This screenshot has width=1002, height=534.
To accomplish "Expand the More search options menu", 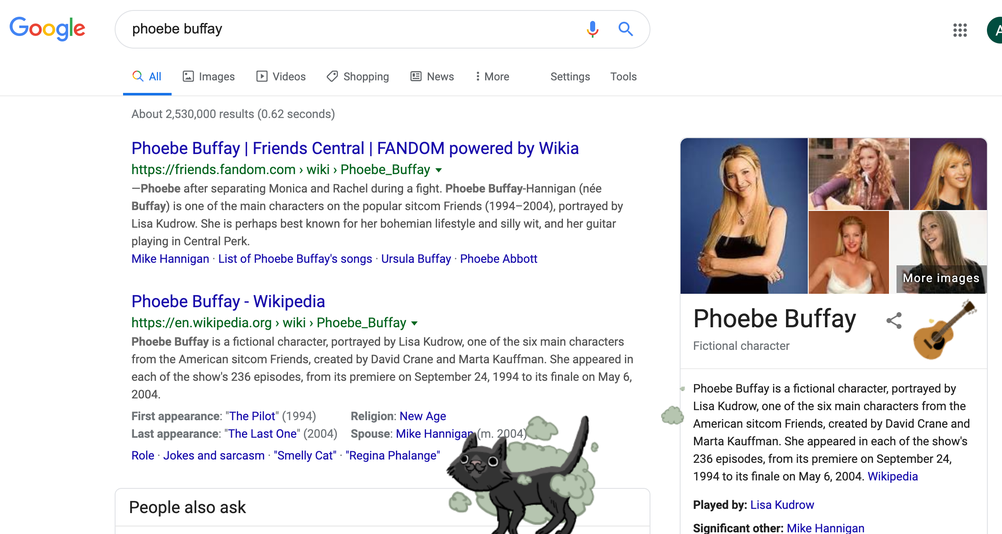I will click(492, 77).
